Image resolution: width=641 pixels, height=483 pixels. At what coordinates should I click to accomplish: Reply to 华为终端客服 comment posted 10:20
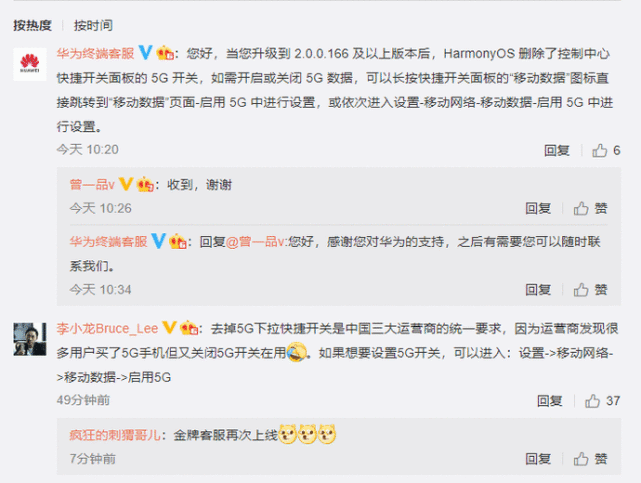(x=557, y=150)
